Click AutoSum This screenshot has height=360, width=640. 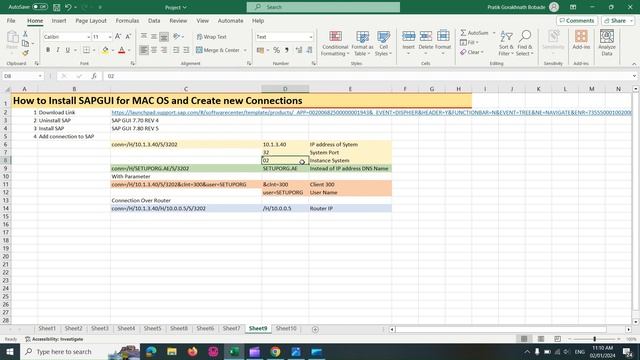[x=474, y=33]
